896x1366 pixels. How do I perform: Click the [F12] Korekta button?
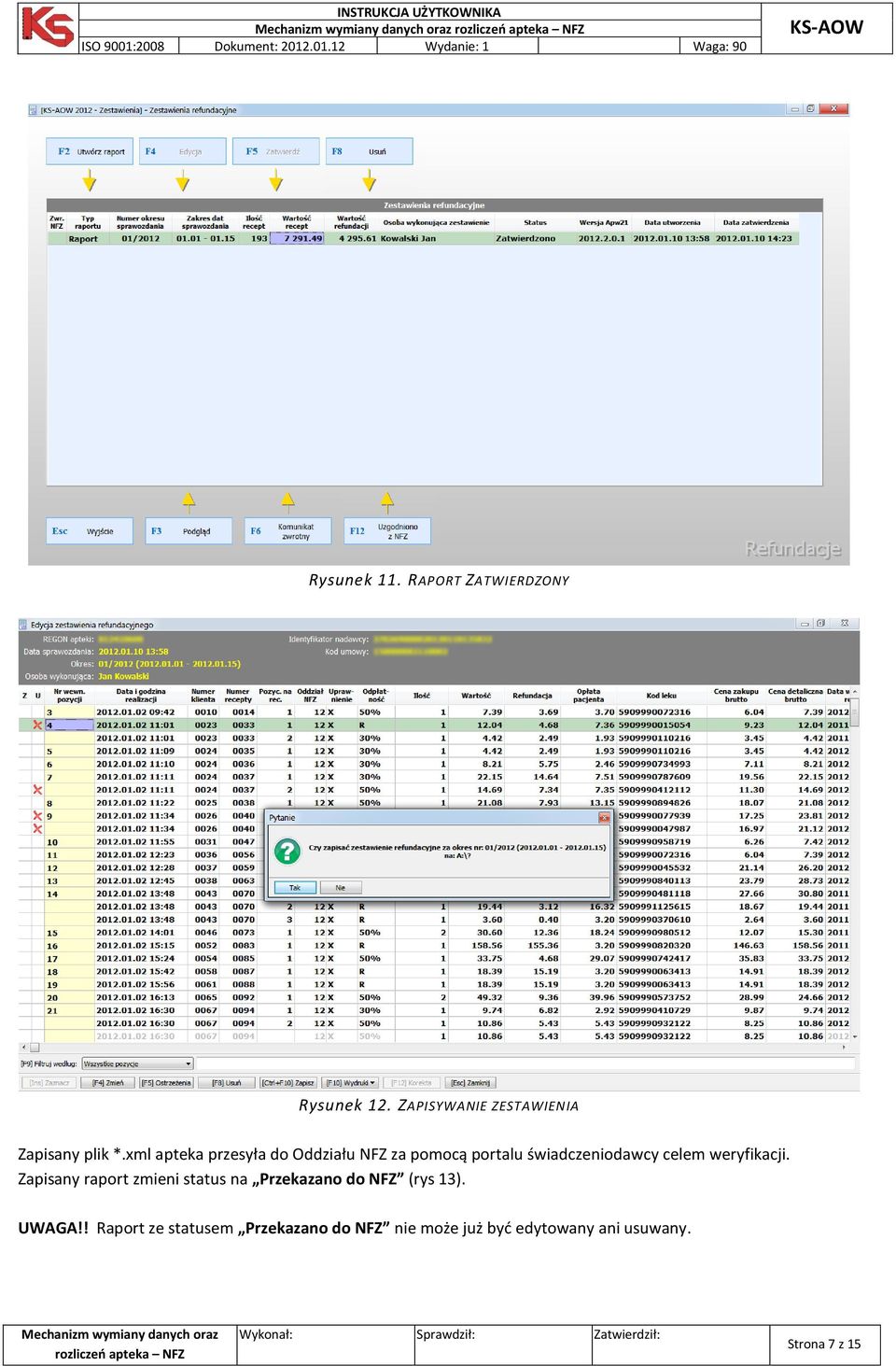tap(412, 1083)
